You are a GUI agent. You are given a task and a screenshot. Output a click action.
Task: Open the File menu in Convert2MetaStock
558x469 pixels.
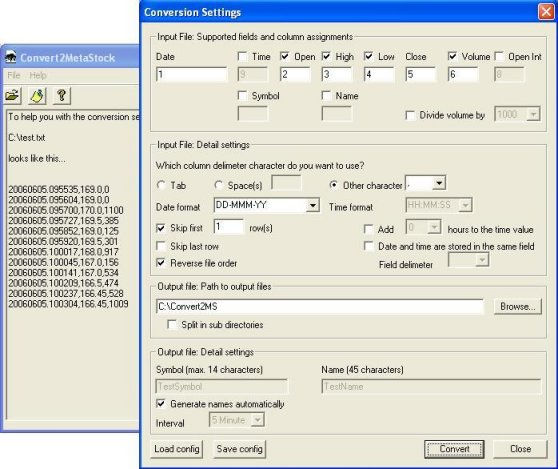click(x=14, y=75)
